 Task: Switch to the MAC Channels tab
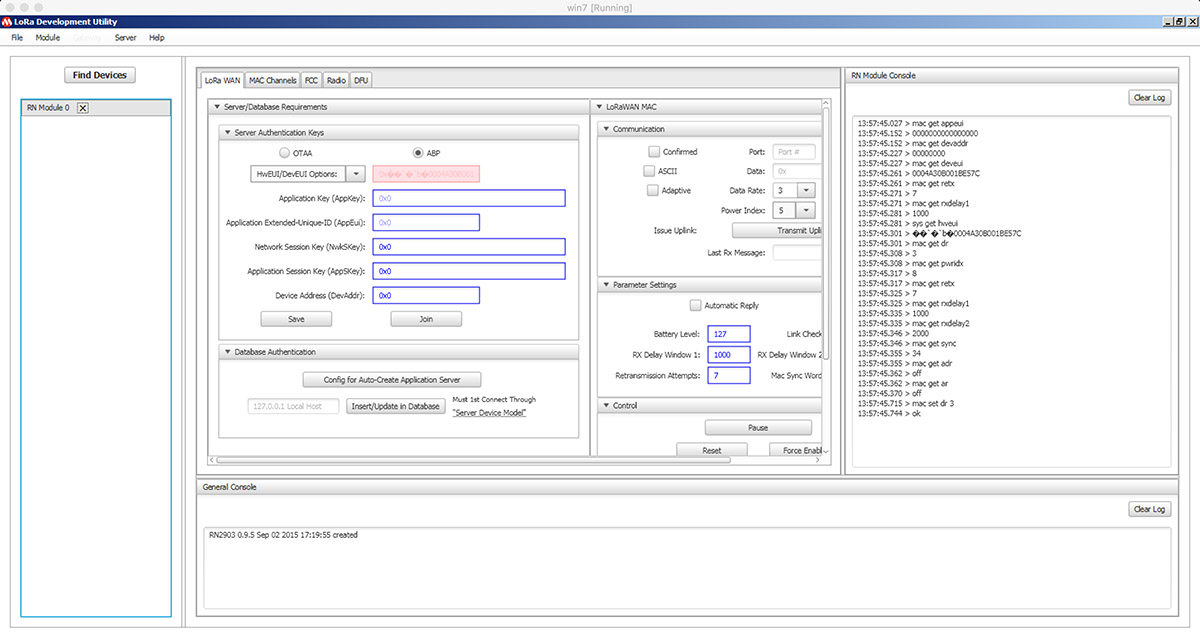pos(273,80)
